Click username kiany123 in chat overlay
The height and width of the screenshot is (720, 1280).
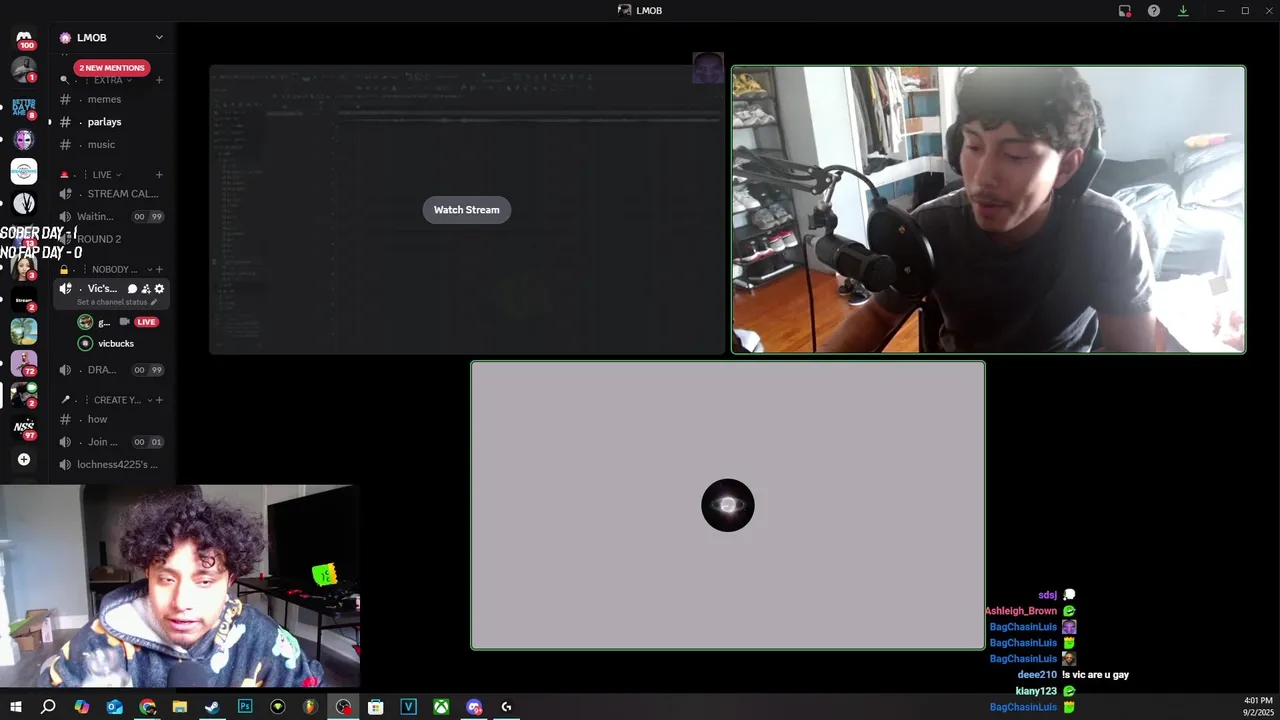point(1036,691)
